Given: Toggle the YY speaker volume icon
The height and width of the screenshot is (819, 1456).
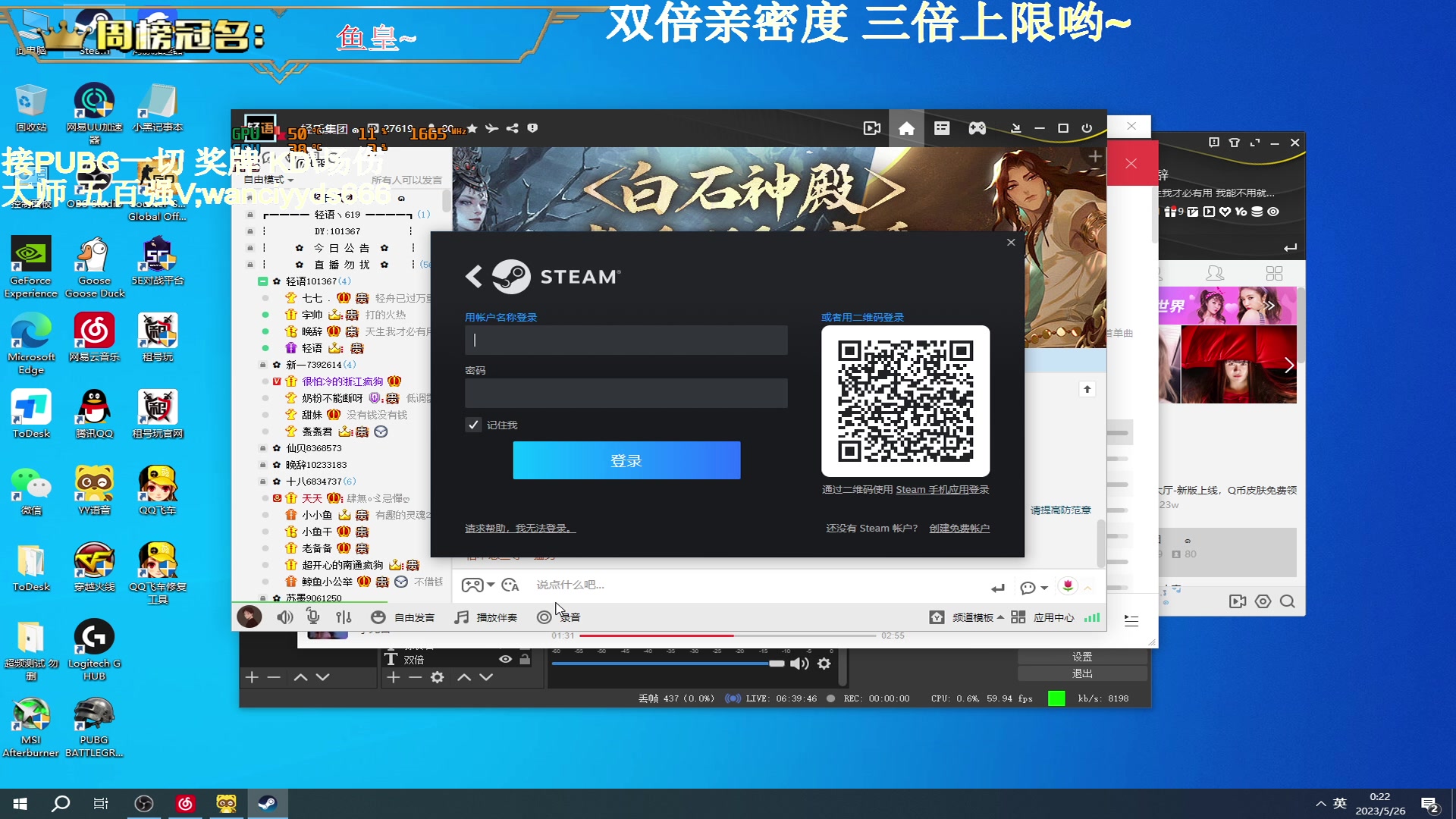Looking at the screenshot, I should [285, 617].
